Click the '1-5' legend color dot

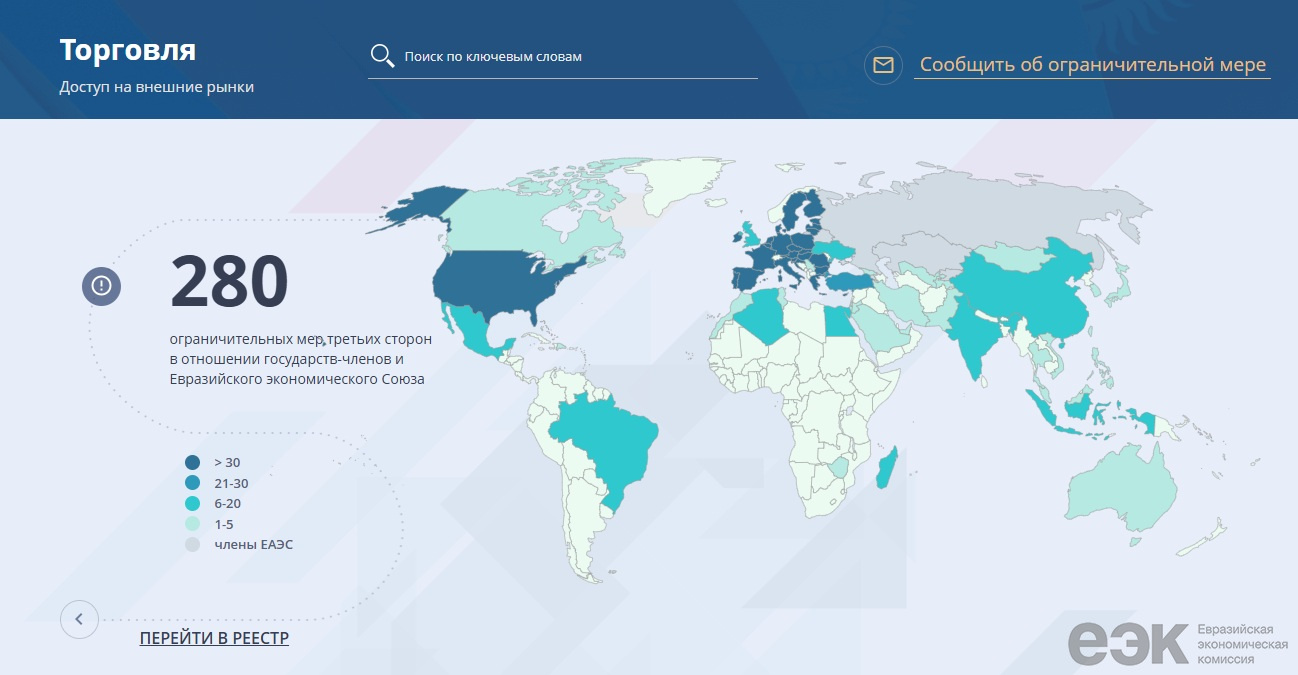coord(192,524)
